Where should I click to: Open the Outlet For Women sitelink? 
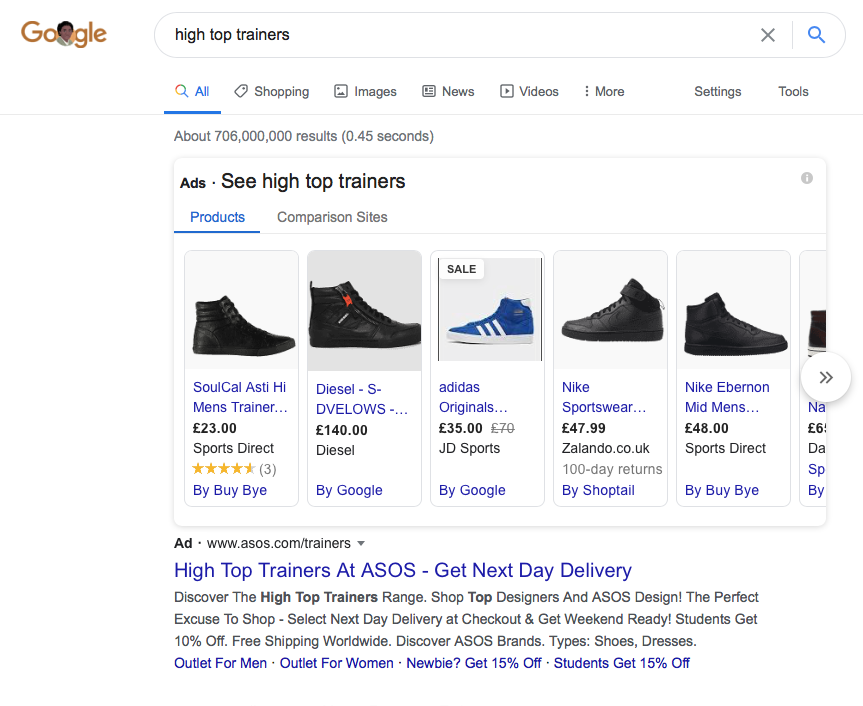coord(336,663)
